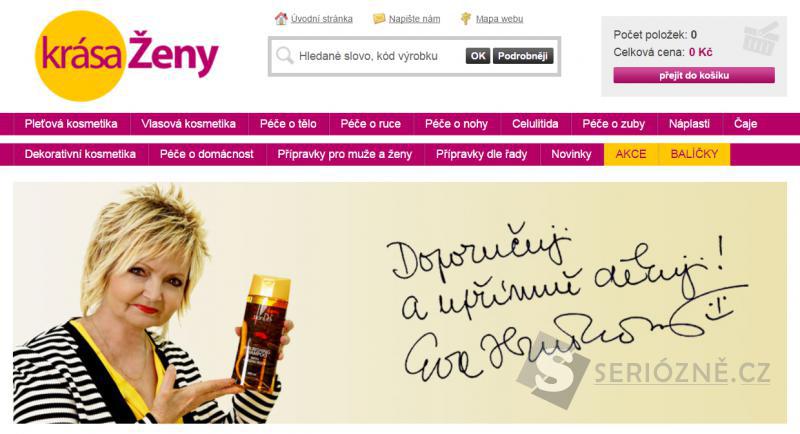Open advanced search via Podrobněji button

tap(523, 56)
